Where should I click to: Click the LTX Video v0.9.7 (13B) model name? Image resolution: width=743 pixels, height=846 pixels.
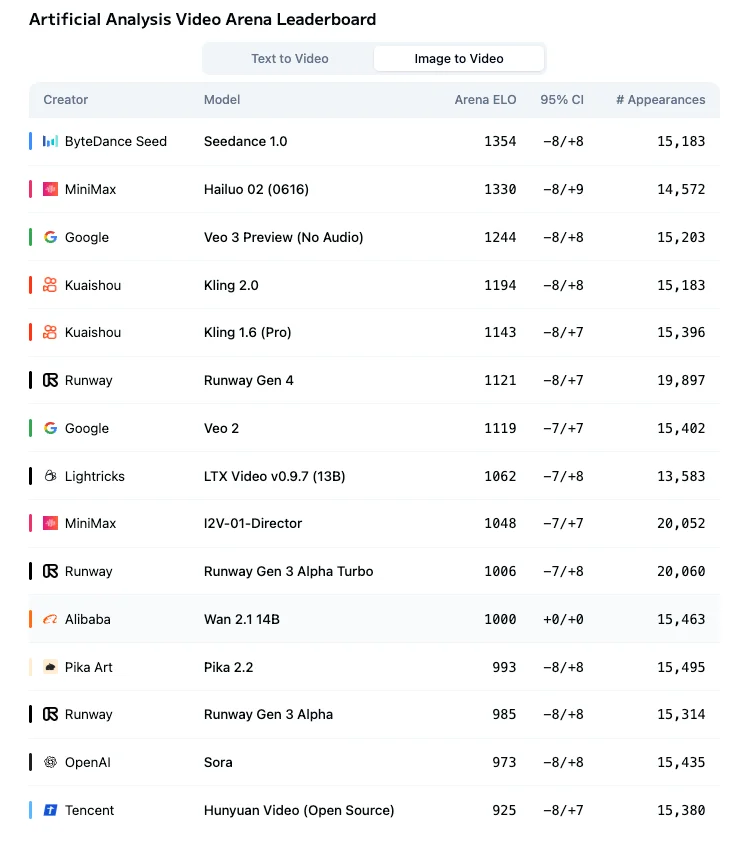click(x=274, y=476)
